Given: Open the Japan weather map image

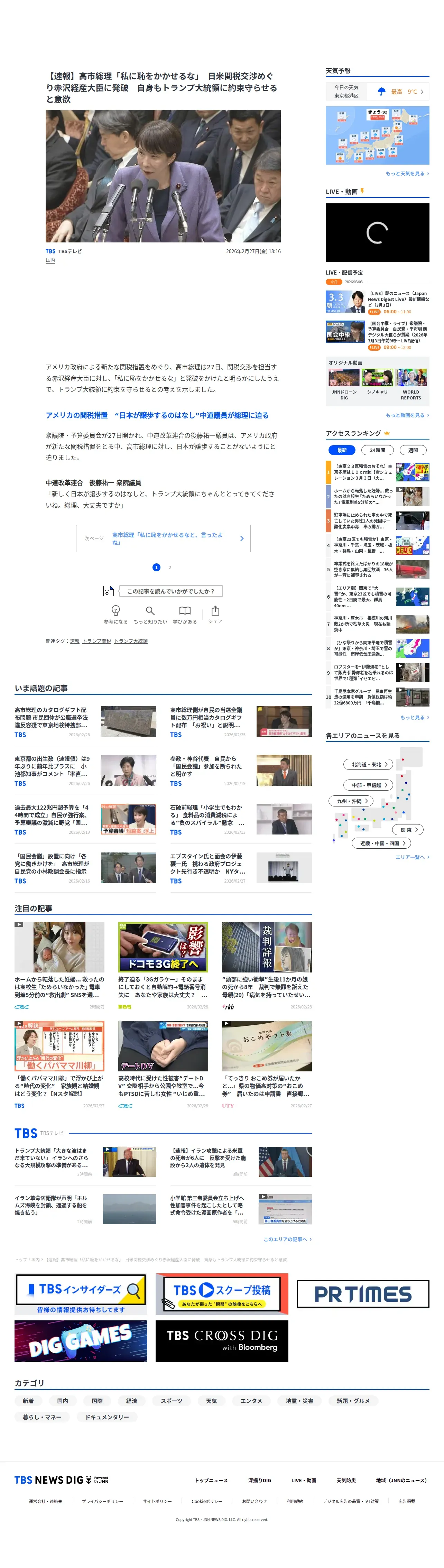Looking at the screenshot, I should (x=377, y=135).
